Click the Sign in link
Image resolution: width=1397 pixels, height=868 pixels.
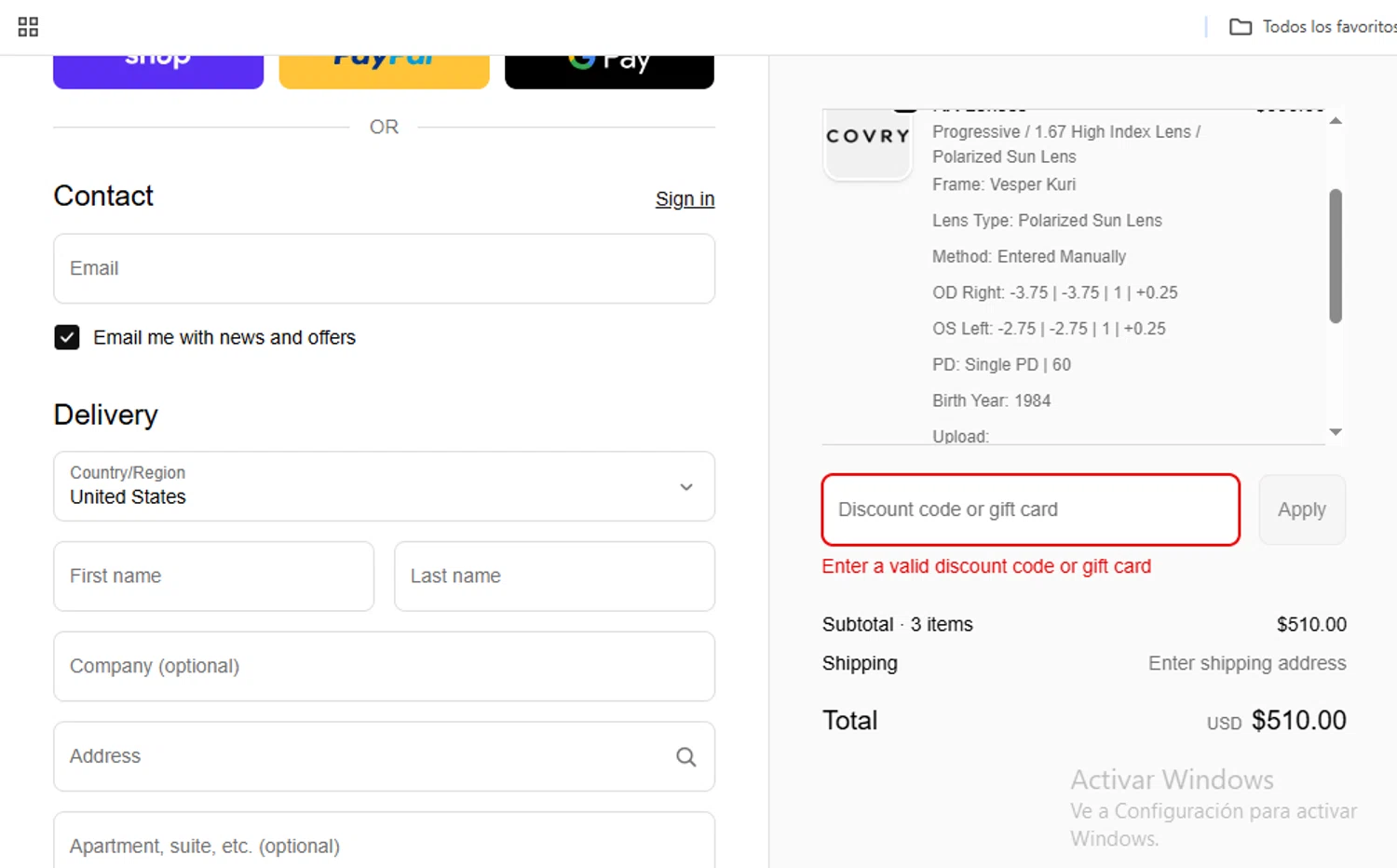685,199
